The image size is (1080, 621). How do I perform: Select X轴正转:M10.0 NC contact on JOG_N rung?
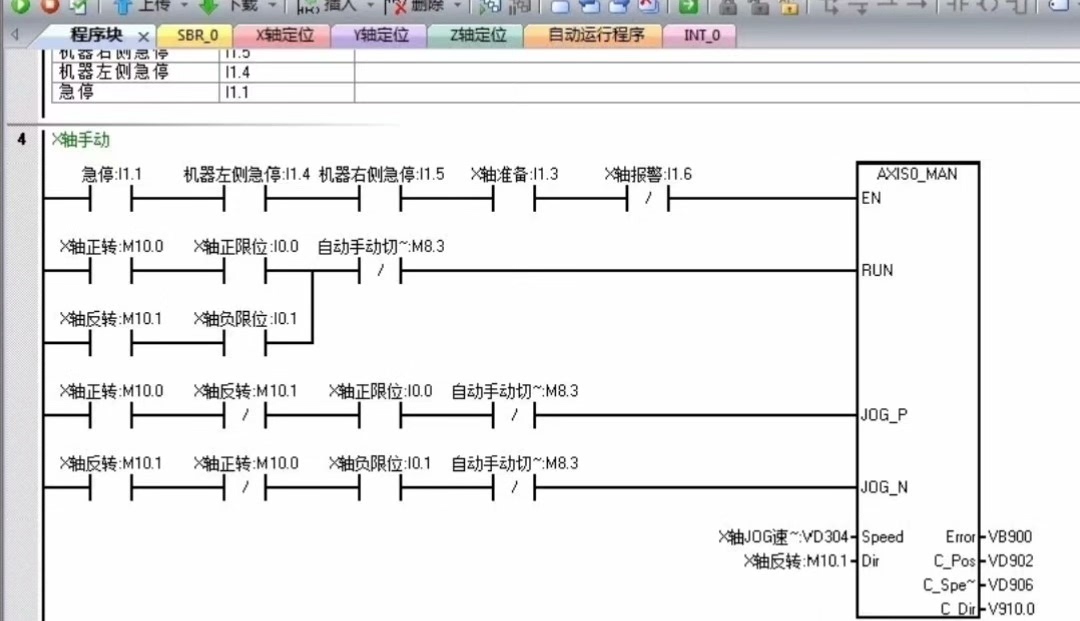coord(245,488)
